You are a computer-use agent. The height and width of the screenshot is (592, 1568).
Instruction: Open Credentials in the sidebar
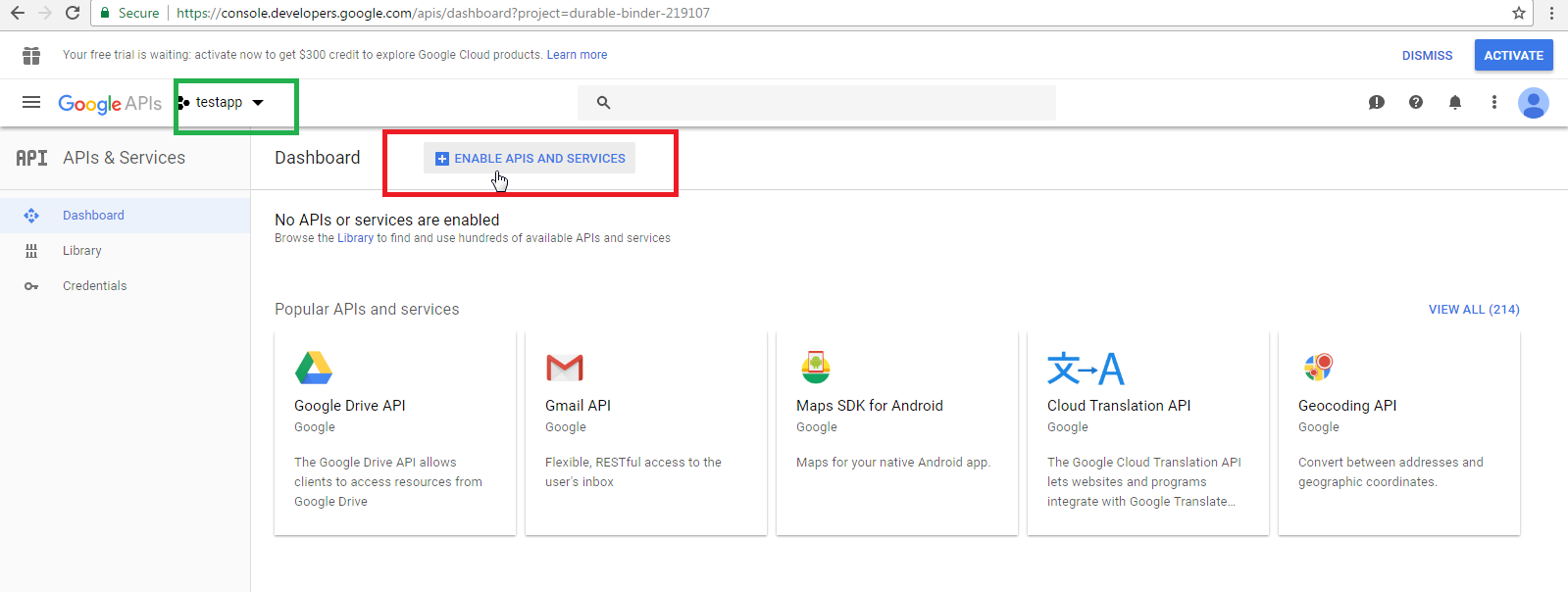125,286
